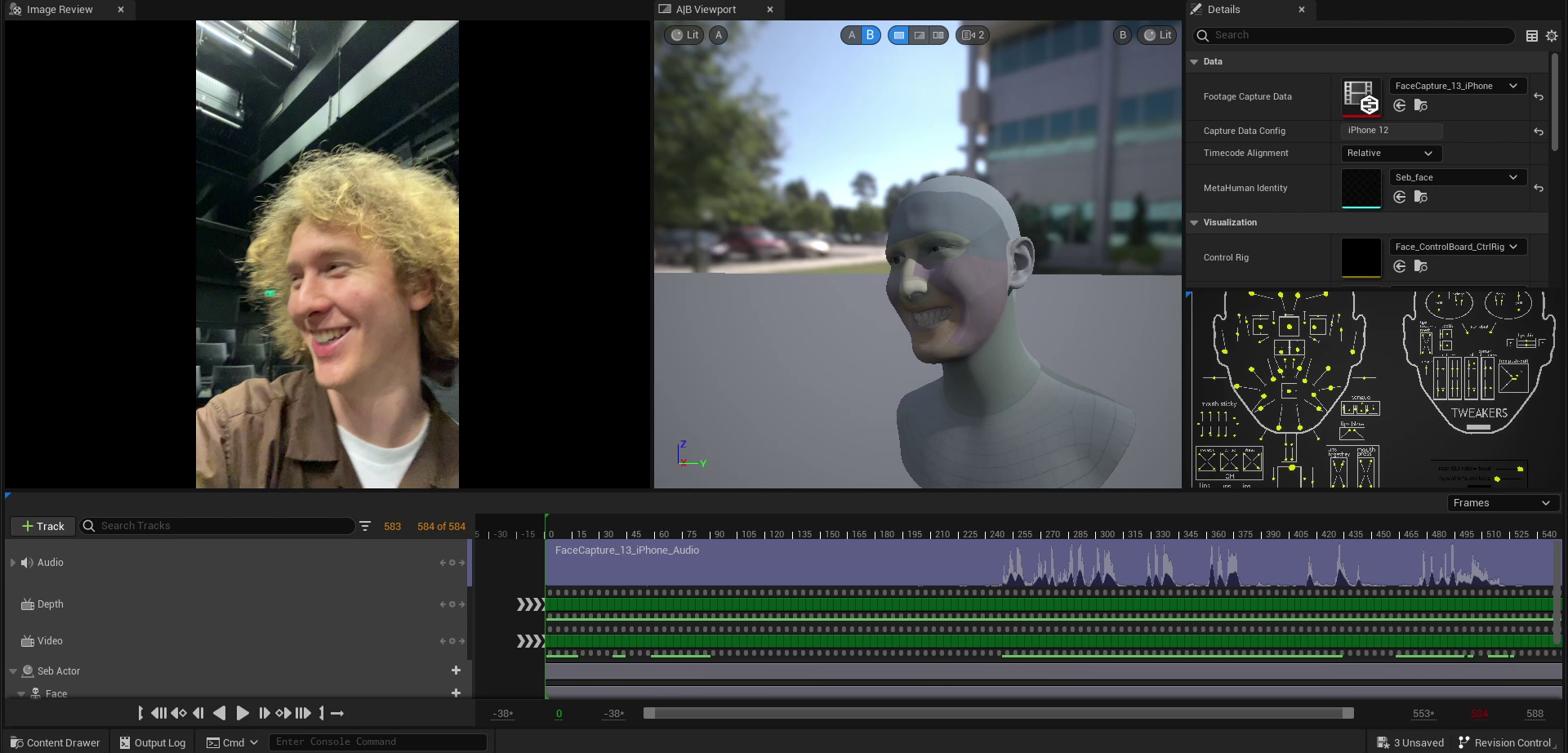Open the Frames display dropdown
The height and width of the screenshot is (753, 1568).
[1501, 503]
